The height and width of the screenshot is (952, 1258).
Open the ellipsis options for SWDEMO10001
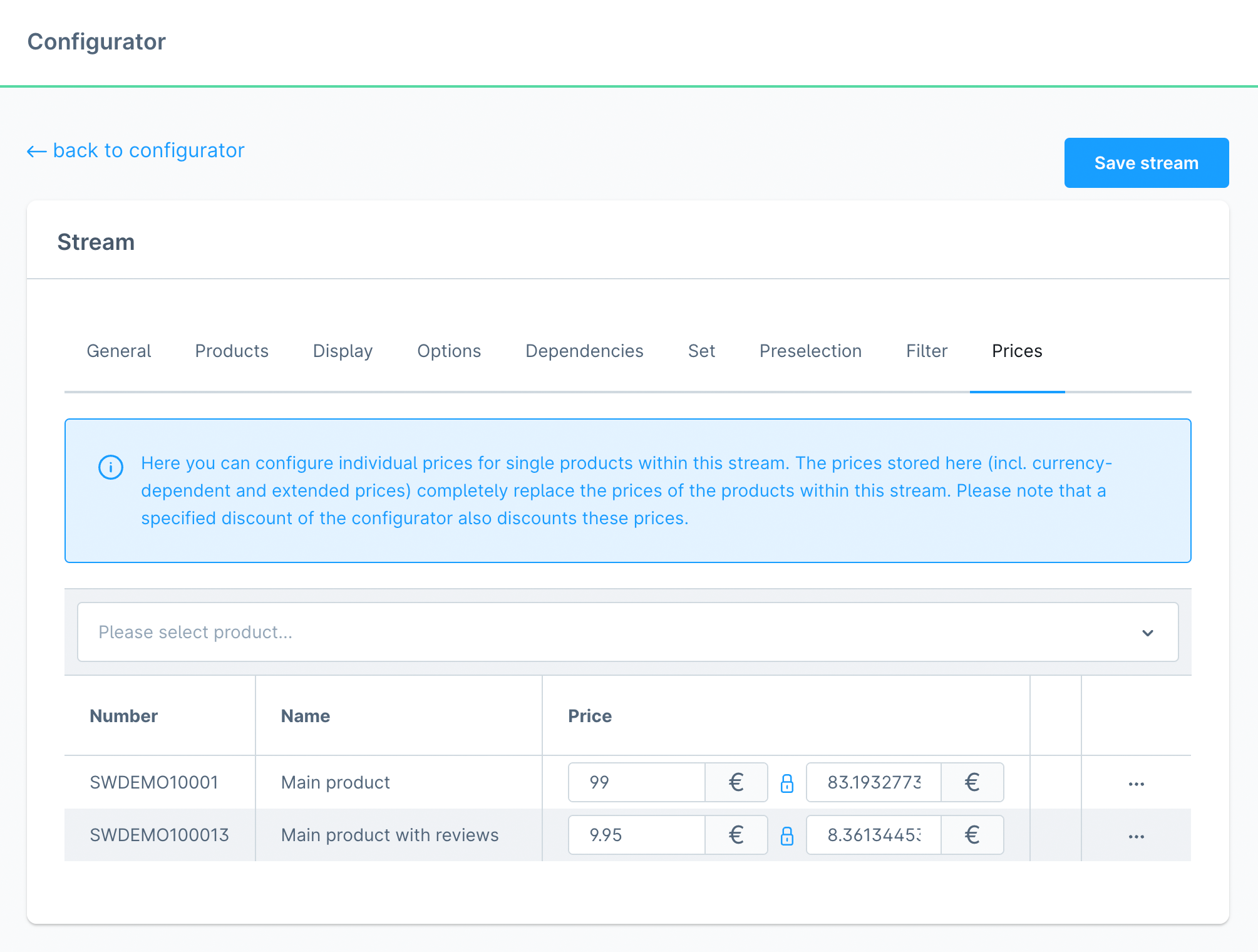click(x=1136, y=782)
